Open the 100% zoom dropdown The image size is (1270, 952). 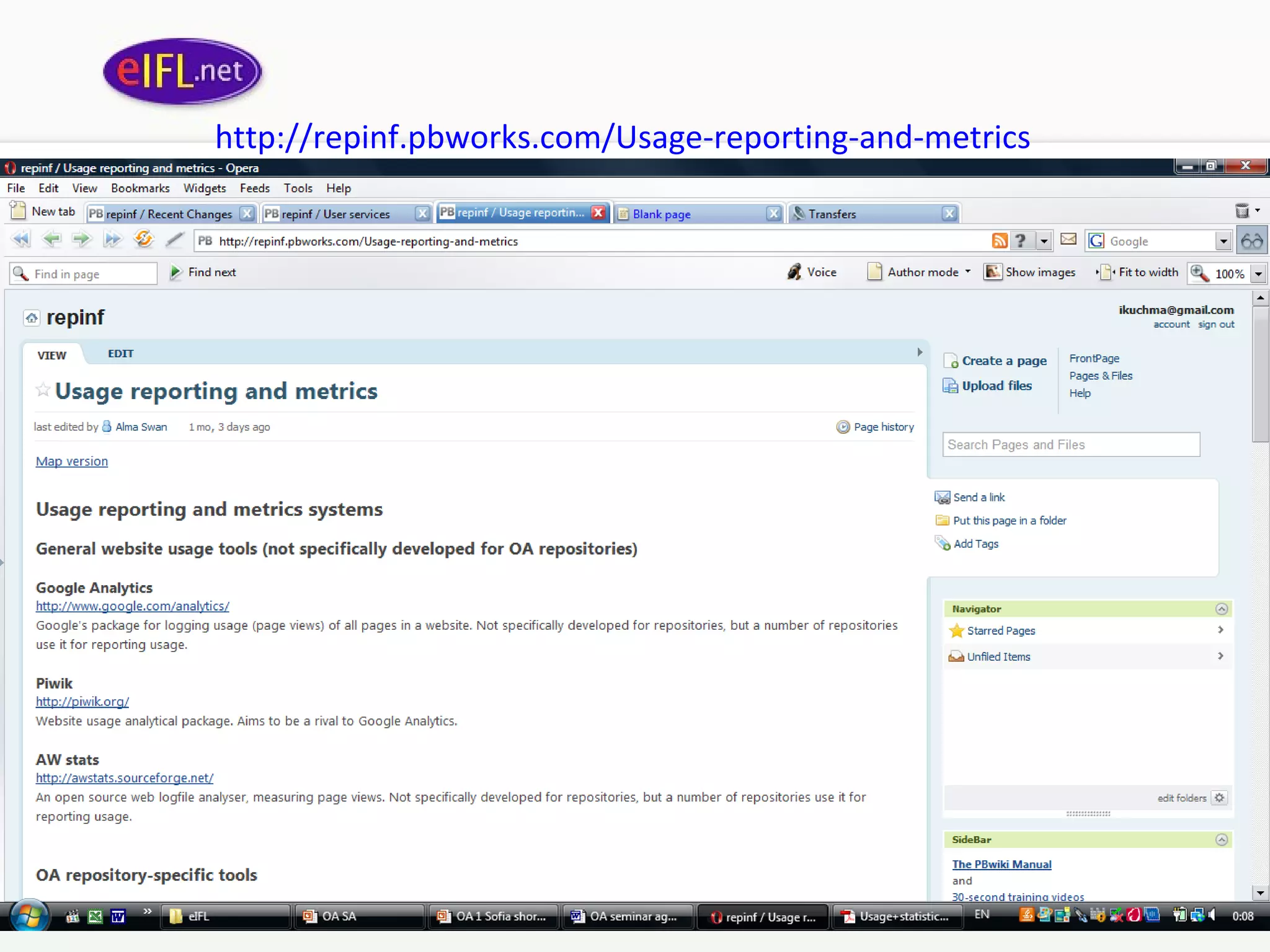tap(1259, 274)
